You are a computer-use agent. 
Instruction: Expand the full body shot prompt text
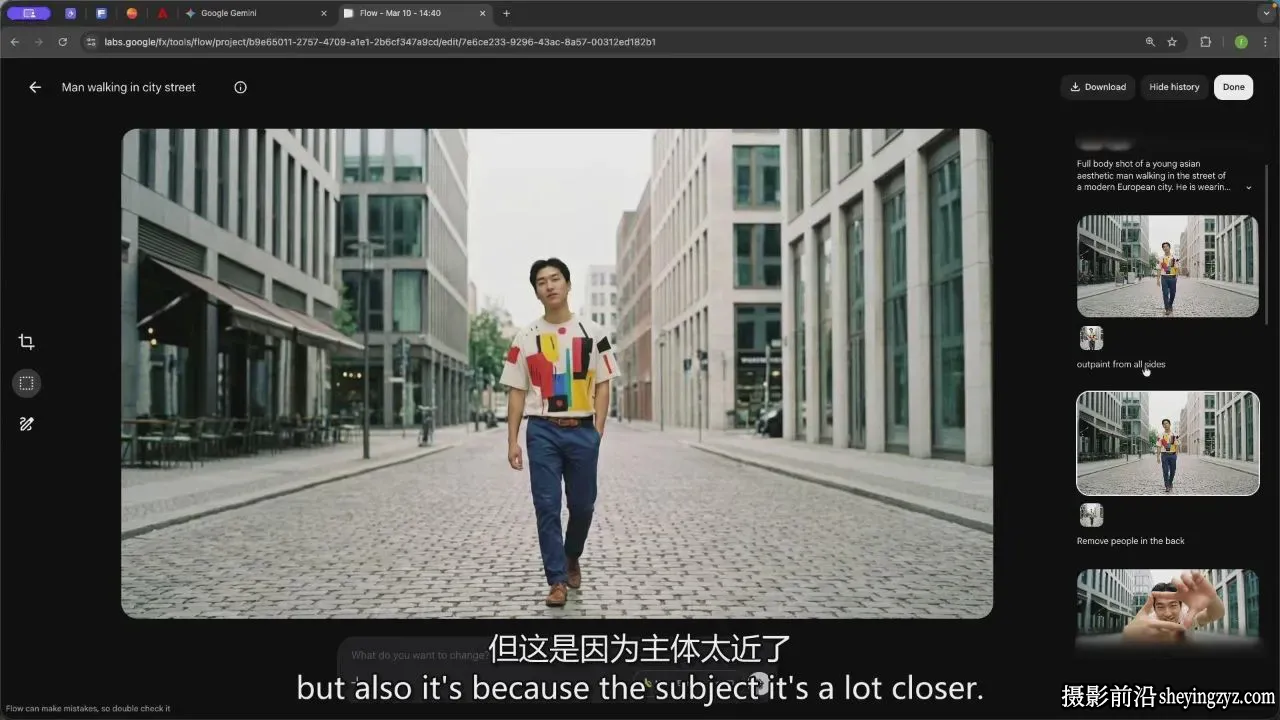tap(1248, 187)
